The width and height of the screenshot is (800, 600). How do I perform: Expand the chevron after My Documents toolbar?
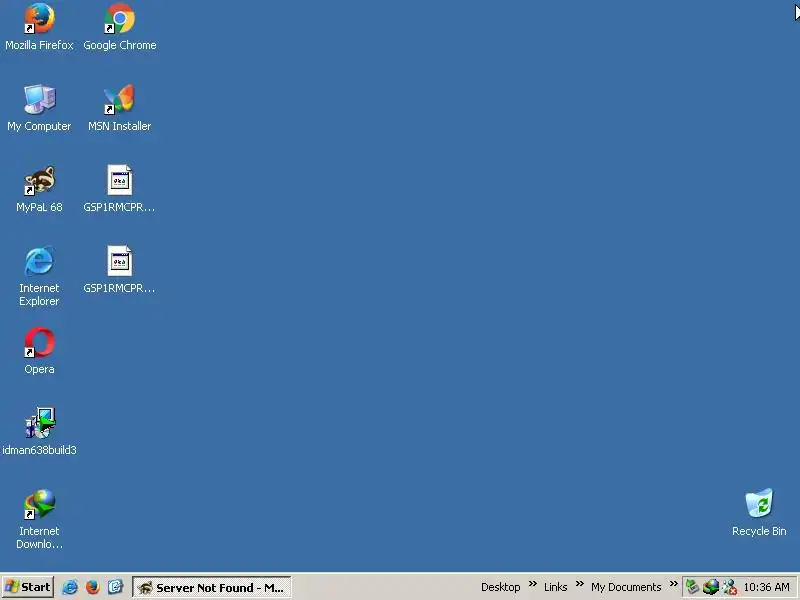(x=673, y=584)
